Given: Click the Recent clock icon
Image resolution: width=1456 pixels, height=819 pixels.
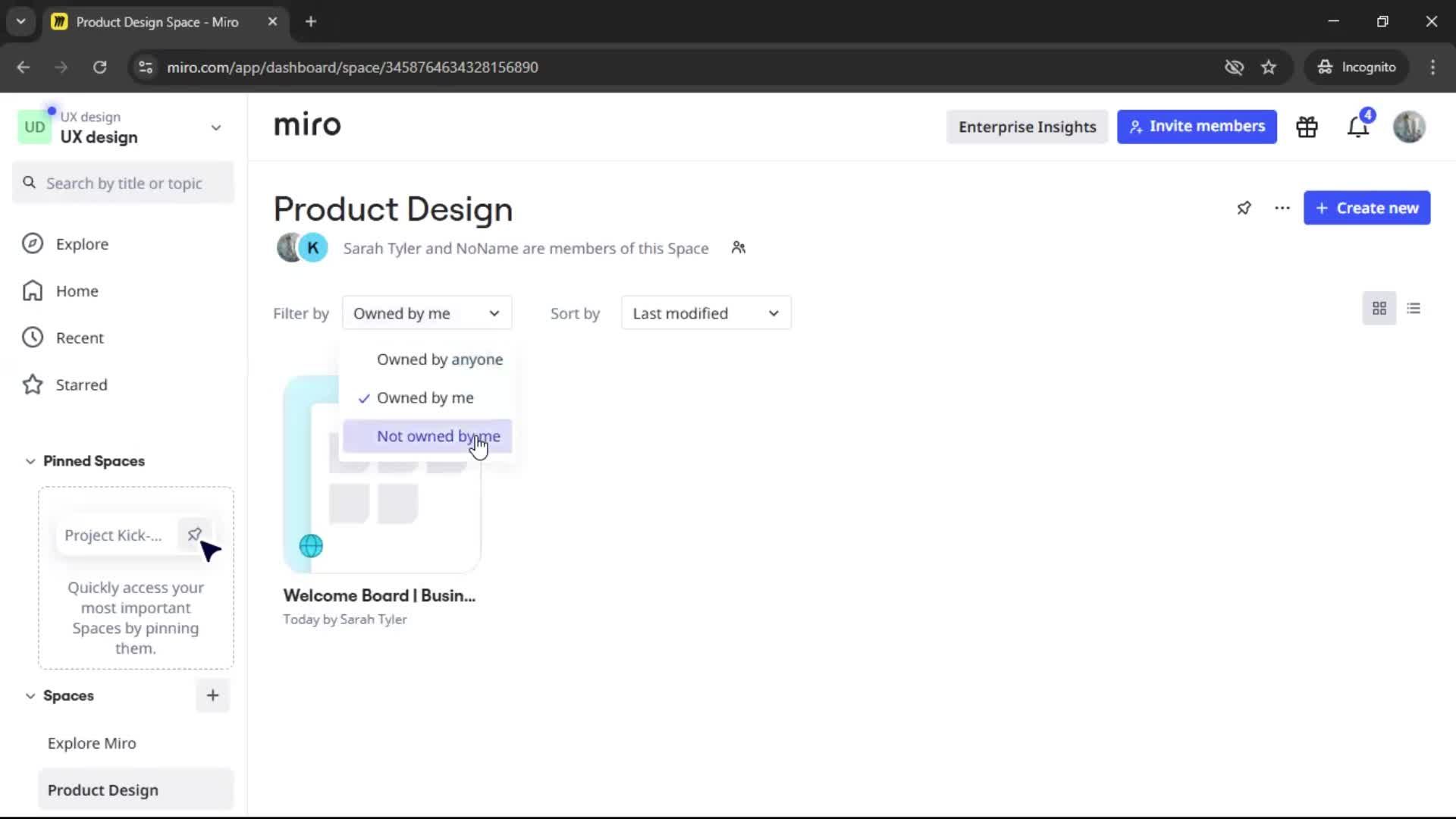Looking at the screenshot, I should (33, 337).
